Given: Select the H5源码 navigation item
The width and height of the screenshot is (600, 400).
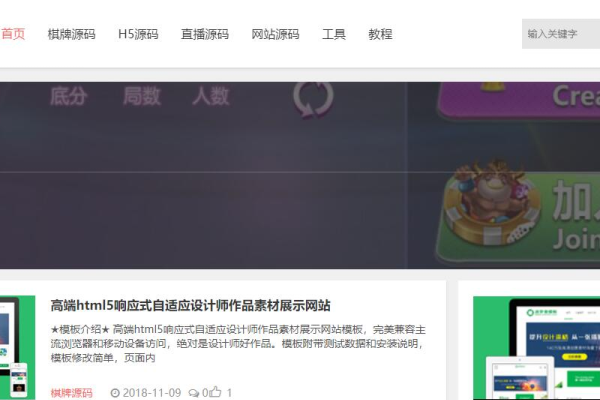Looking at the screenshot, I should point(138,34).
